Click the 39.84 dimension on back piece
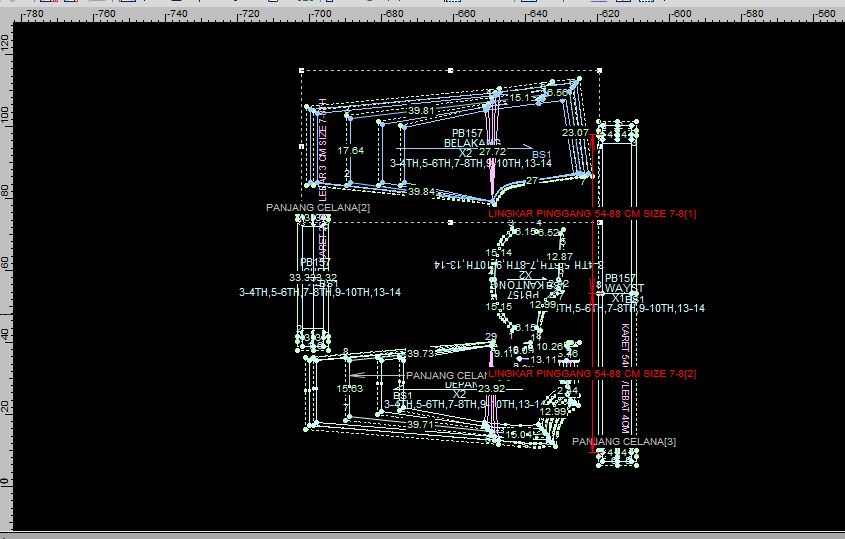 422,192
